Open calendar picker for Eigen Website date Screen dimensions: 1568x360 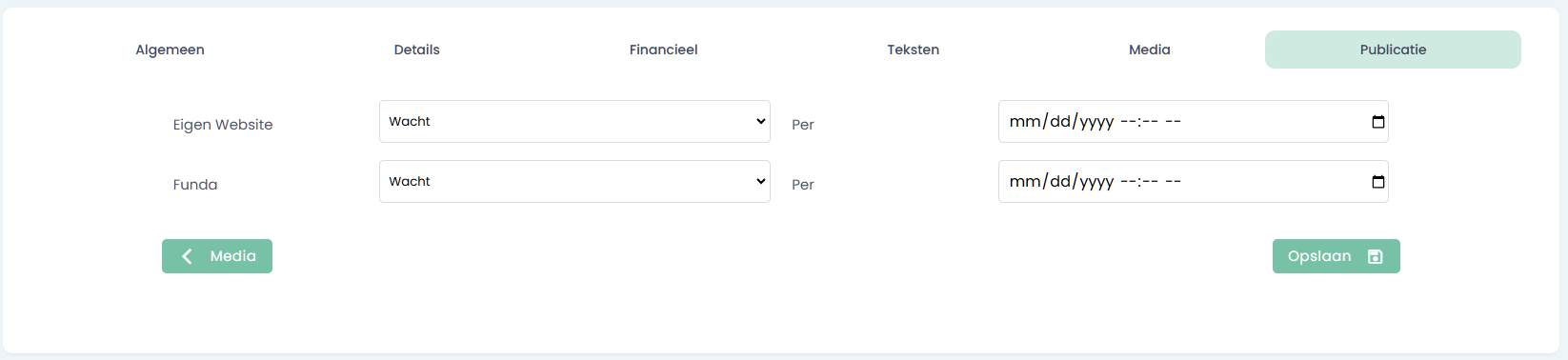coord(1377,122)
